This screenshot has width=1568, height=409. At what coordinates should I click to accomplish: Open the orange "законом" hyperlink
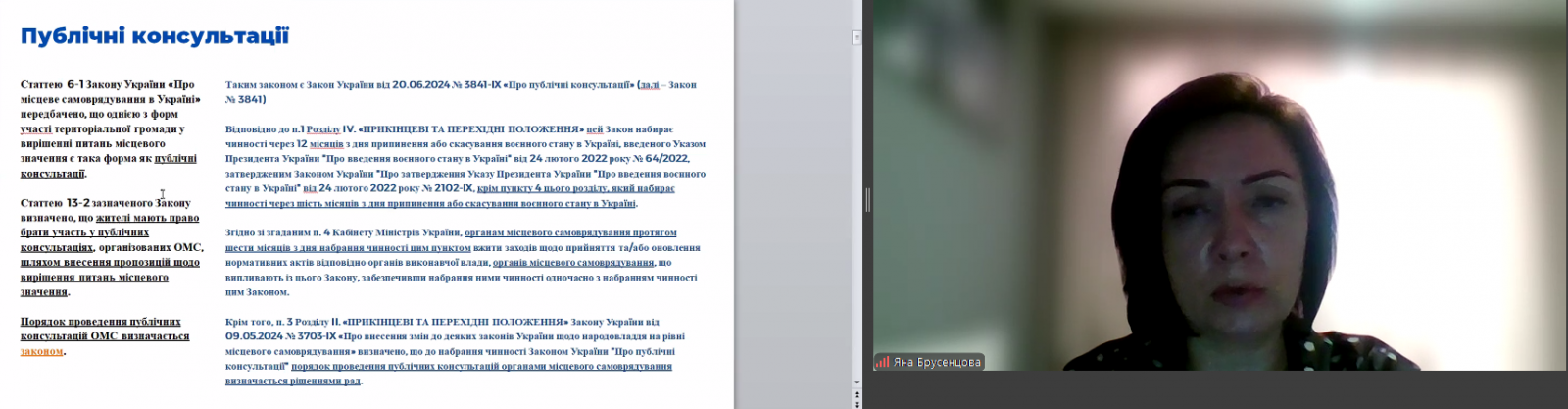tap(41, 351)
